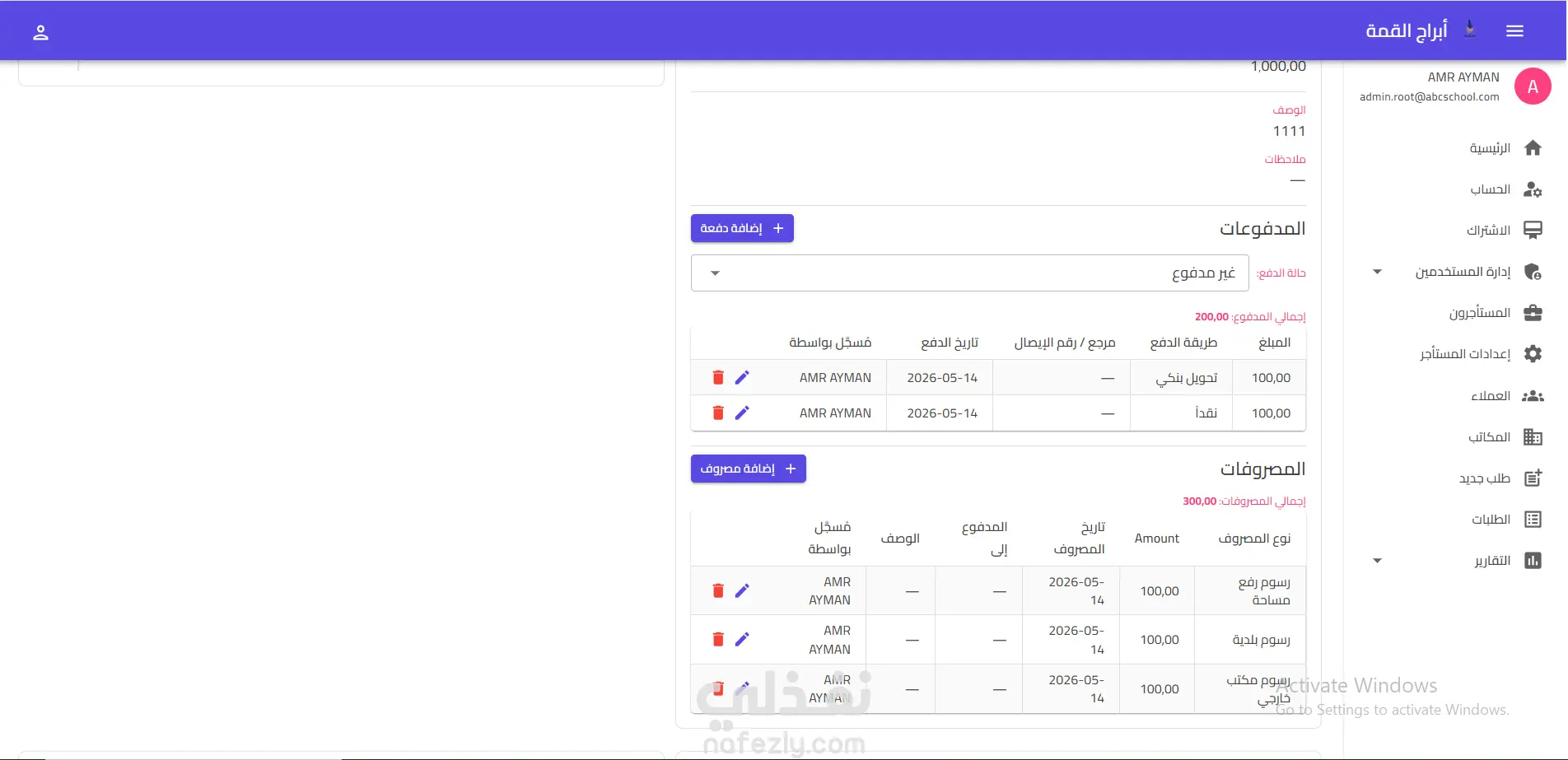Open الحساب account settings icon

click(1533, 189)
